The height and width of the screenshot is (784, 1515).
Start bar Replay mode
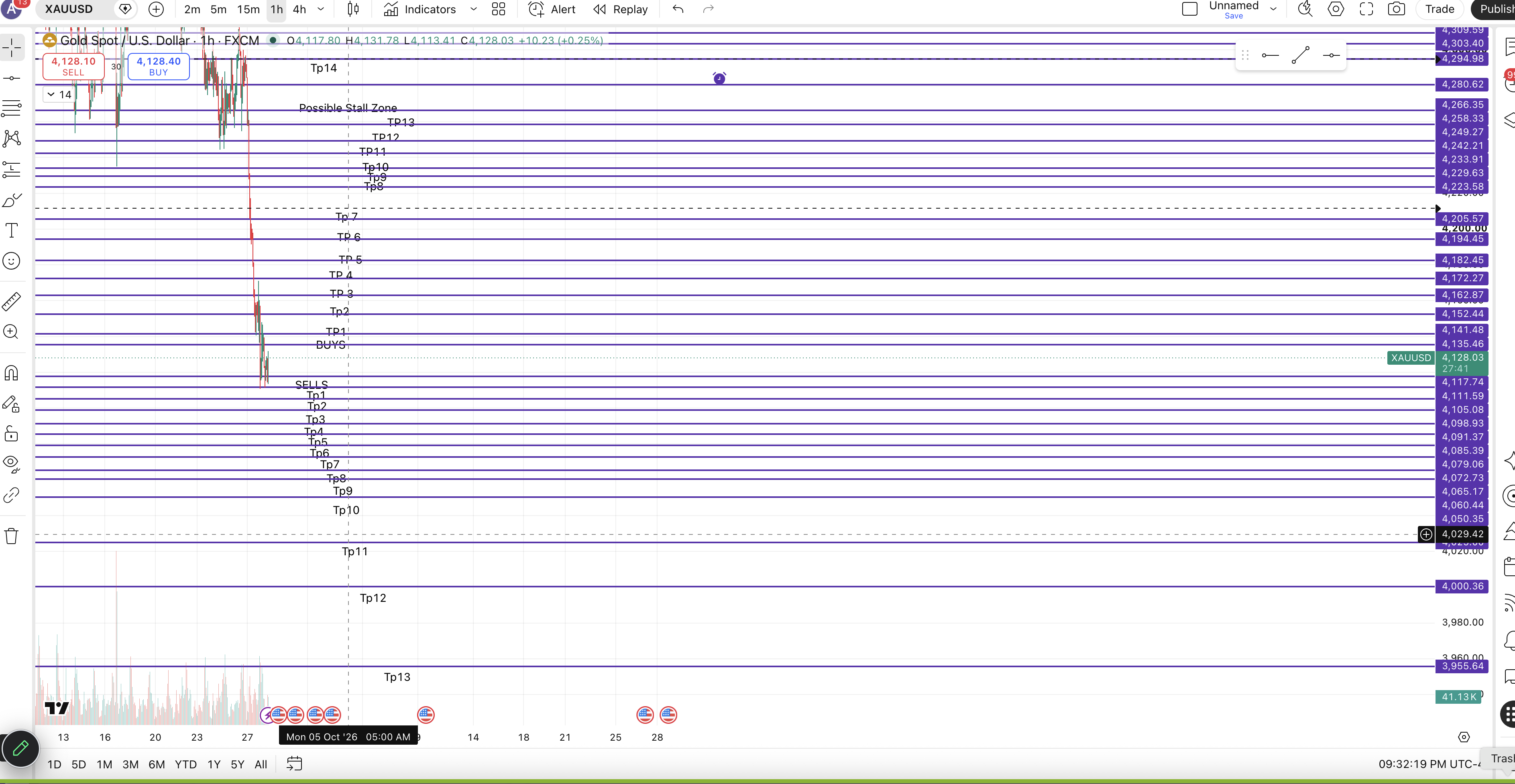tap(621, 9)
